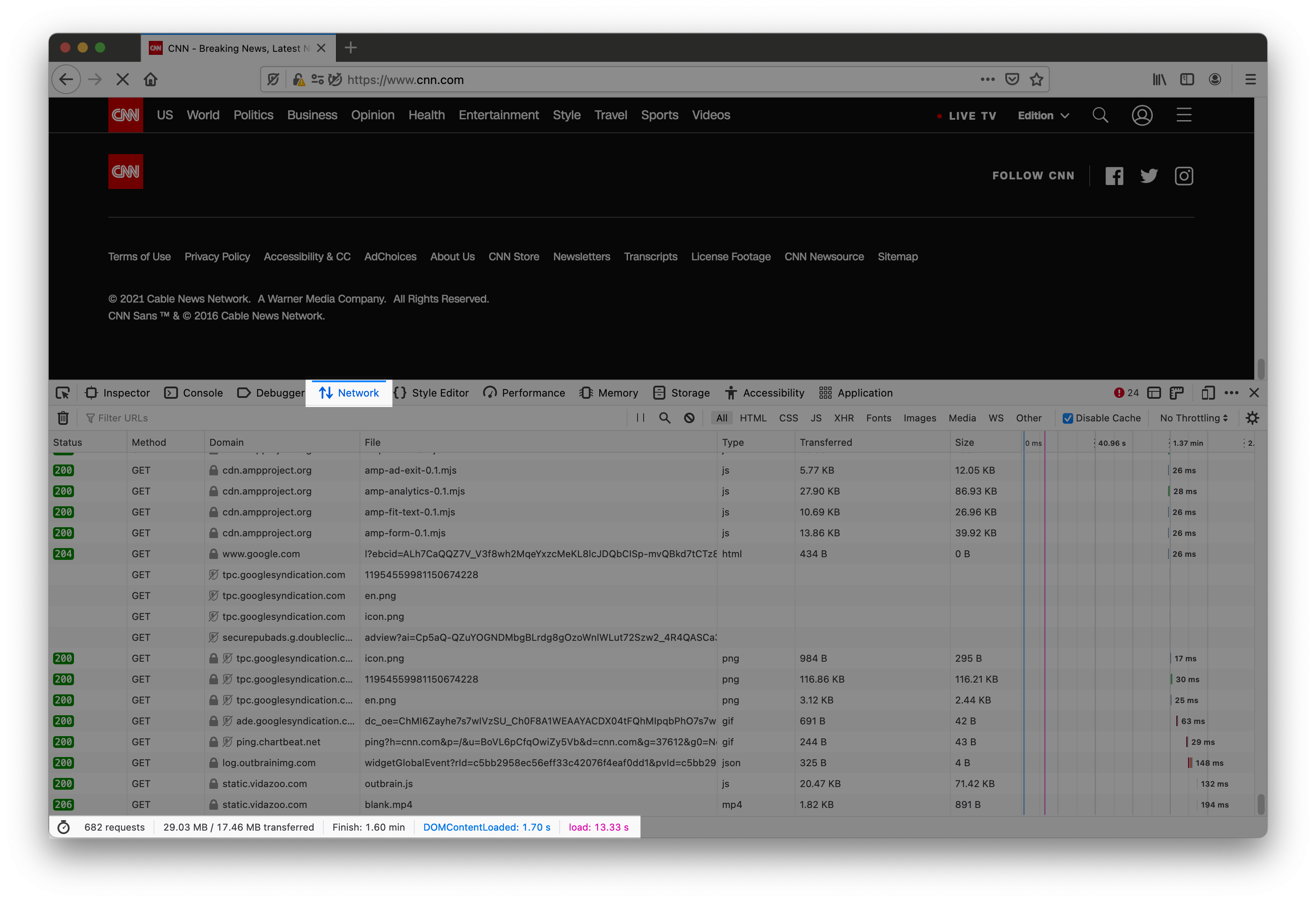Sort by the Domain column header
This screenshot has height=902, width=1316.
[x=282, y=442]
